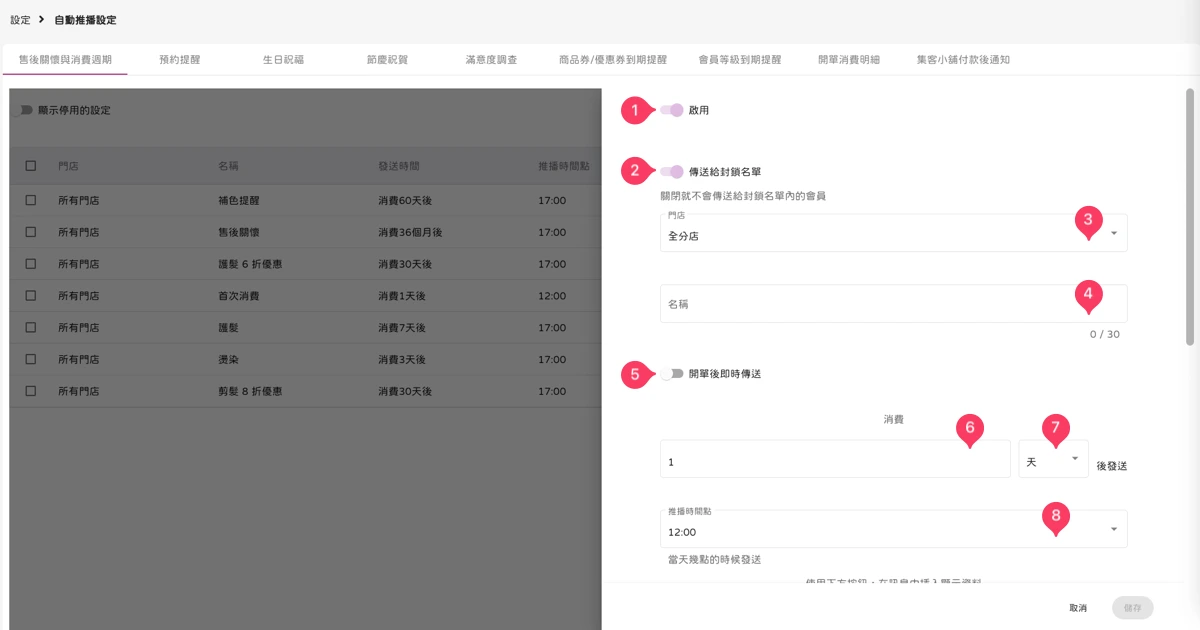The width and height of the screenshot is (1200, 630).
Task: Check the 售後關懷 row checkbox
Action: (31, 232)
